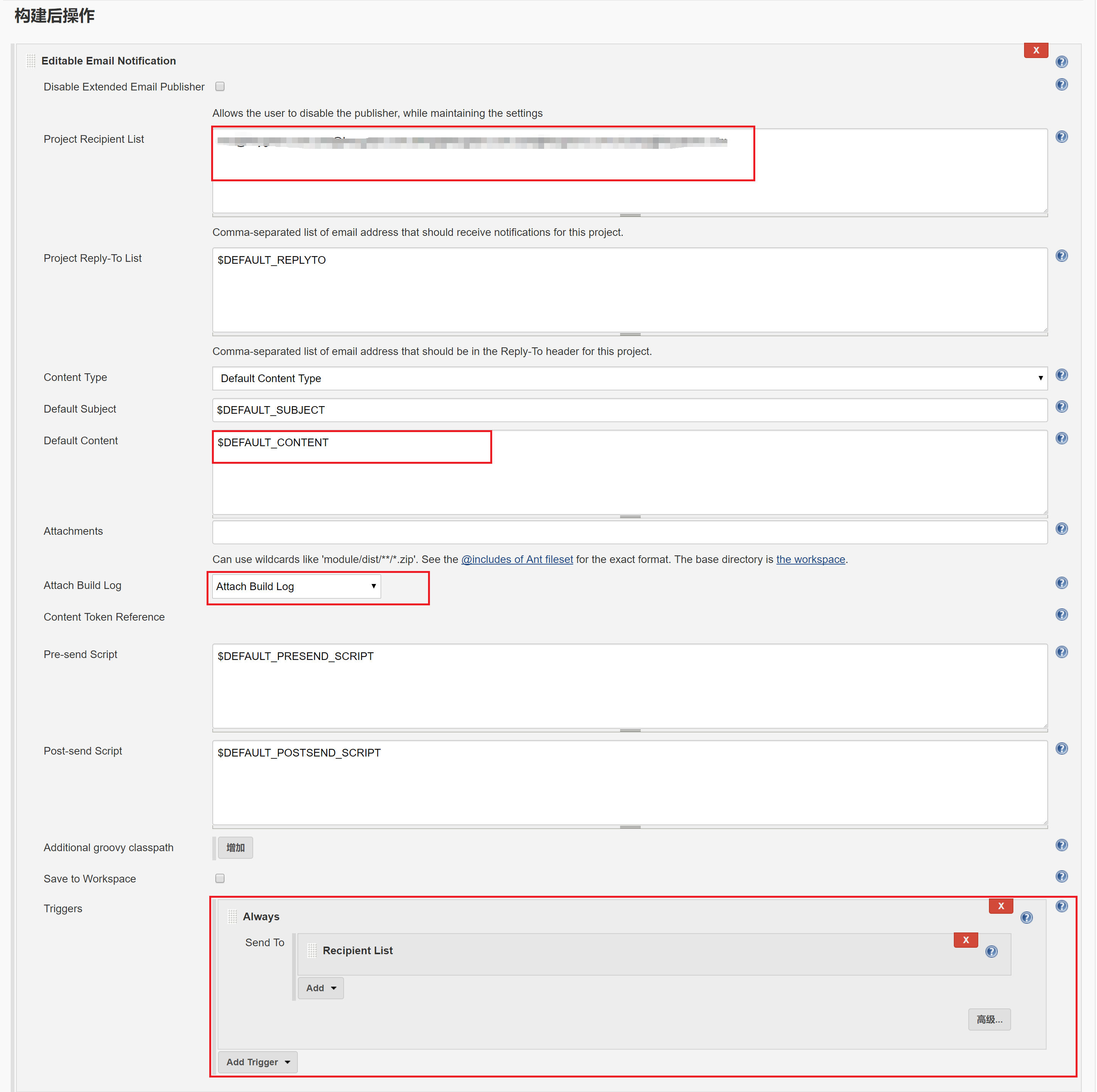Screen dimensions: 1097x1092
Task: Open the Add recipient dropdown button
Action: point(321,988)
